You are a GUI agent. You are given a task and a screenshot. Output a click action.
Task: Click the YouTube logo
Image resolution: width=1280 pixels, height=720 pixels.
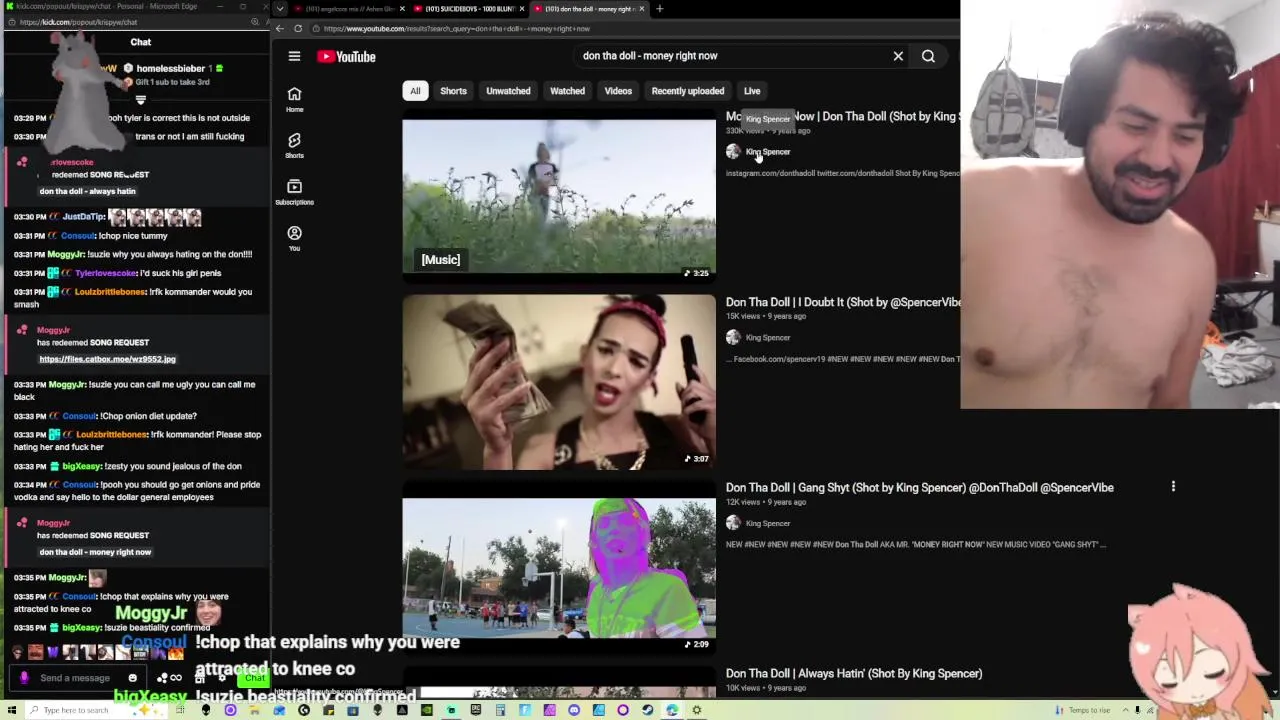point(346,56)
